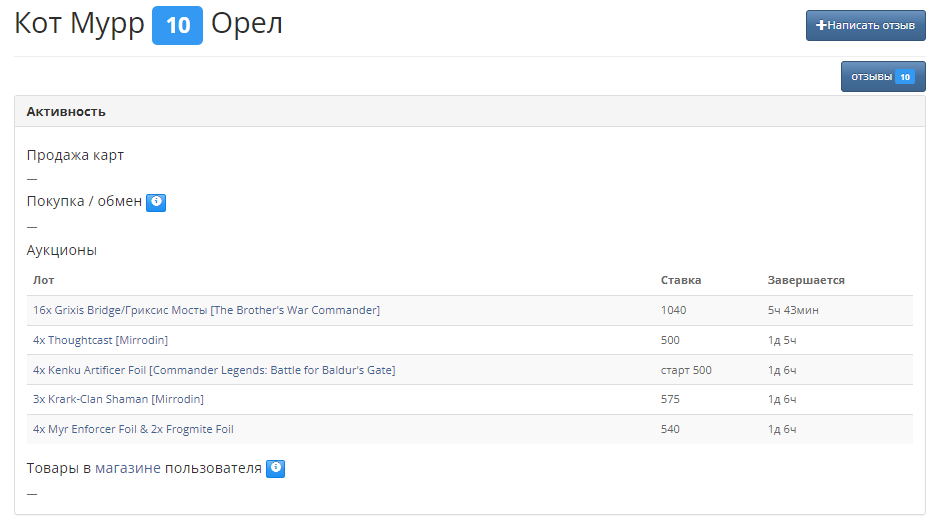Select the 4x Kenku Artificer Foil lot
The height and width of the screenshot is (521, 943).
point(214,370)
